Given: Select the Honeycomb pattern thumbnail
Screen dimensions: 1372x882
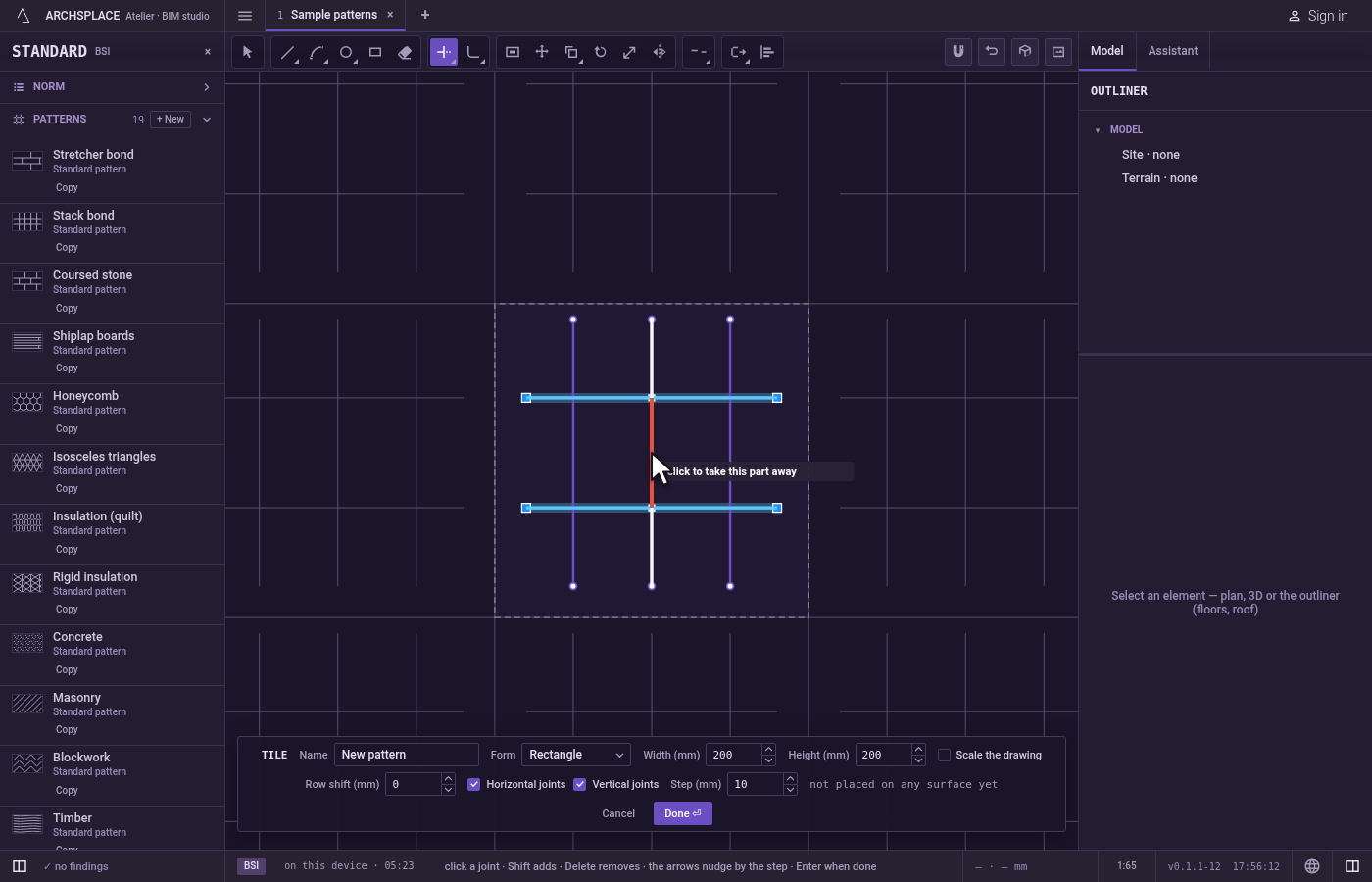Looking at the screenshot, I should tap(27, 401).
